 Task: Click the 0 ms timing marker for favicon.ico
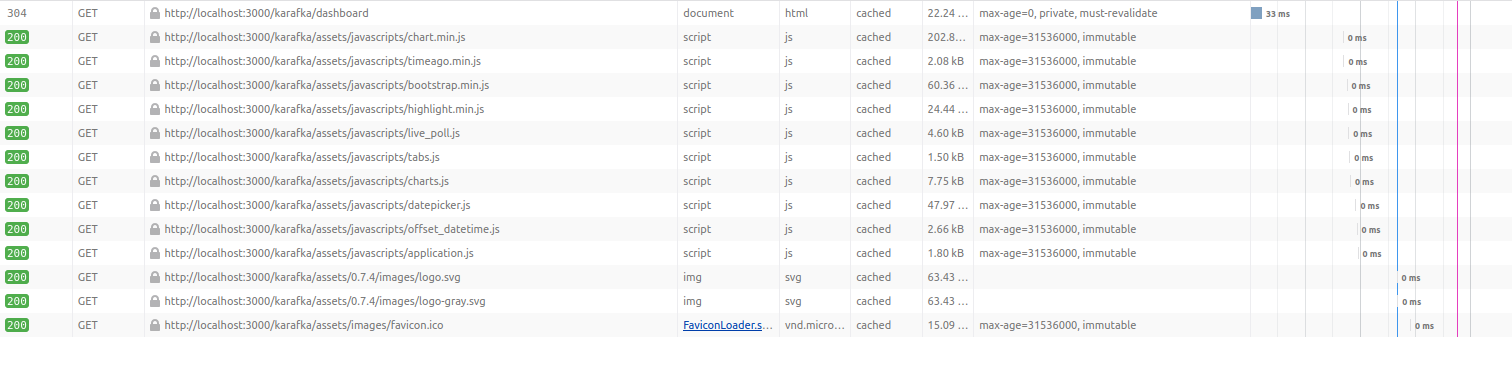pos(1423,326)
